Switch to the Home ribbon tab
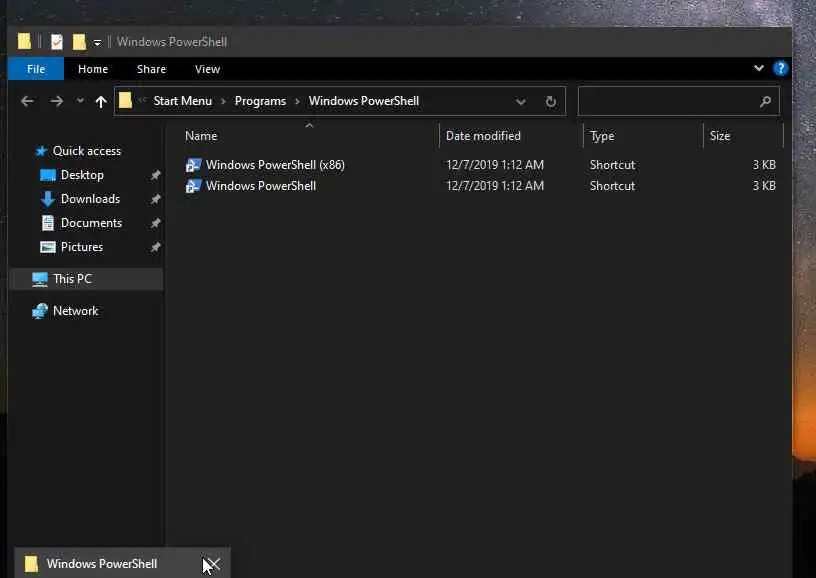The height and width of the screenshot is (578, 816). (x=93, y=69)
